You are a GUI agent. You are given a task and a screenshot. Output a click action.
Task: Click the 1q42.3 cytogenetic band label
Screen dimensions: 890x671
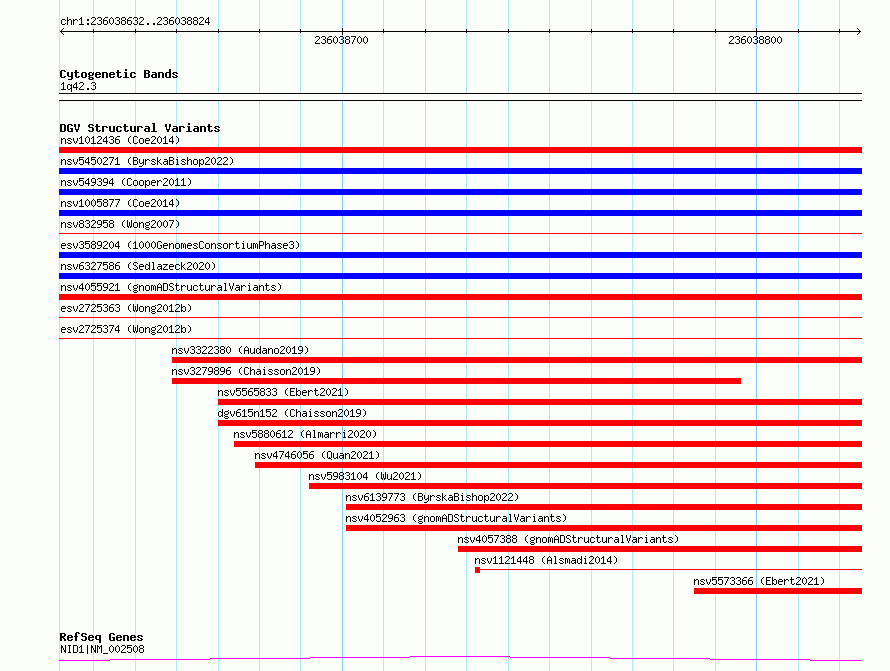78,86
